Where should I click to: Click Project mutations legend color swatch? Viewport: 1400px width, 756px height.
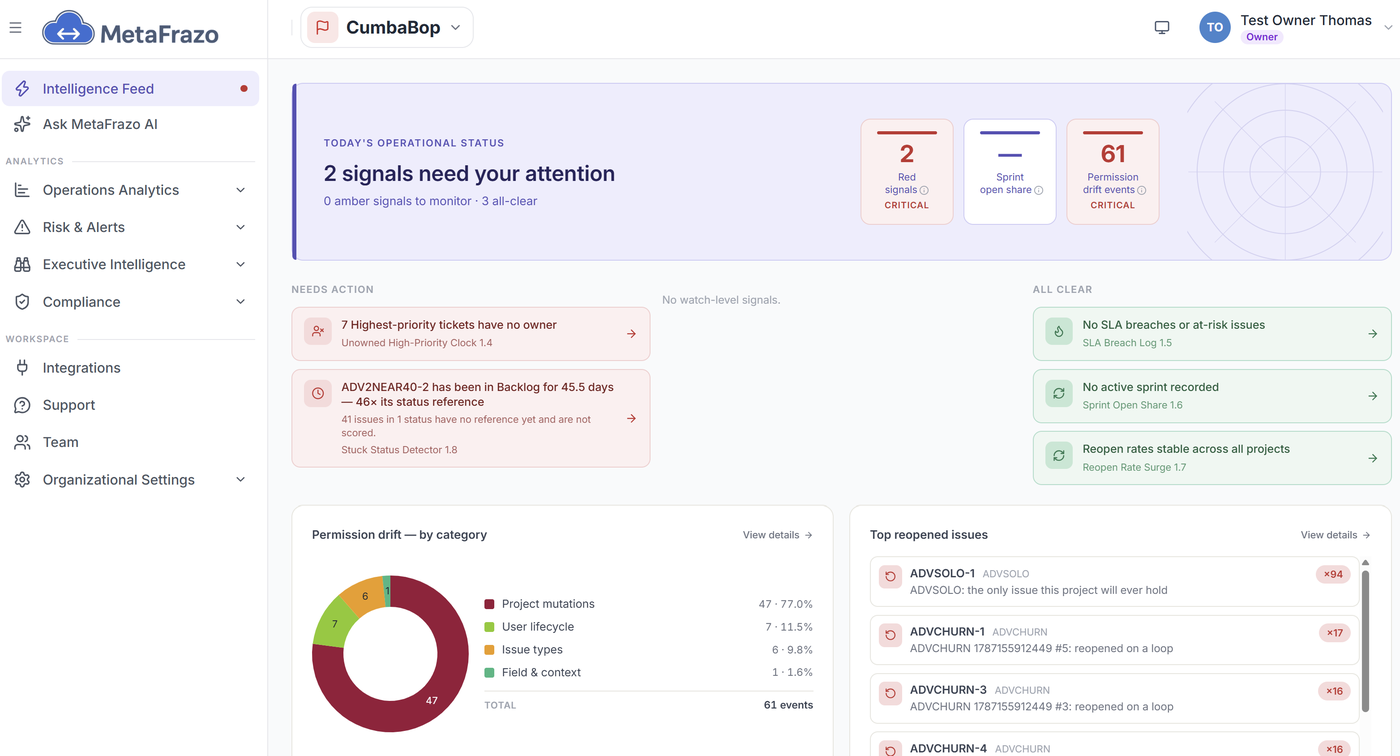pyautogui.click(x=489, y=604)
